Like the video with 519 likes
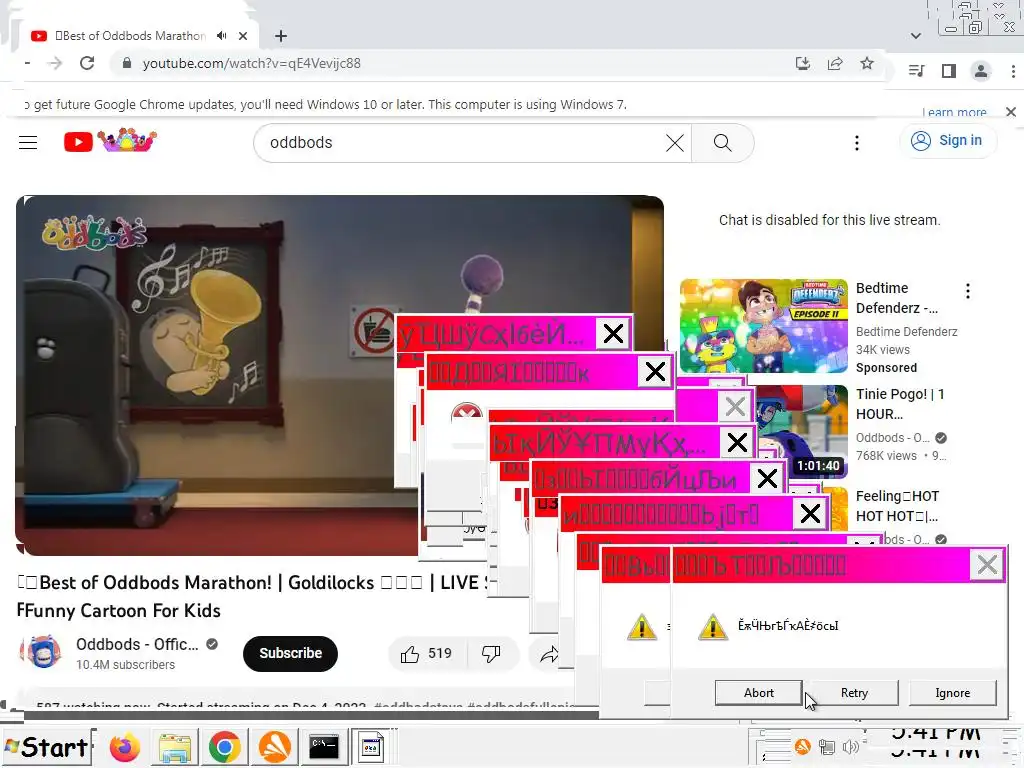Viewport: 1024px width, 768px height. (x=428, y=654)
